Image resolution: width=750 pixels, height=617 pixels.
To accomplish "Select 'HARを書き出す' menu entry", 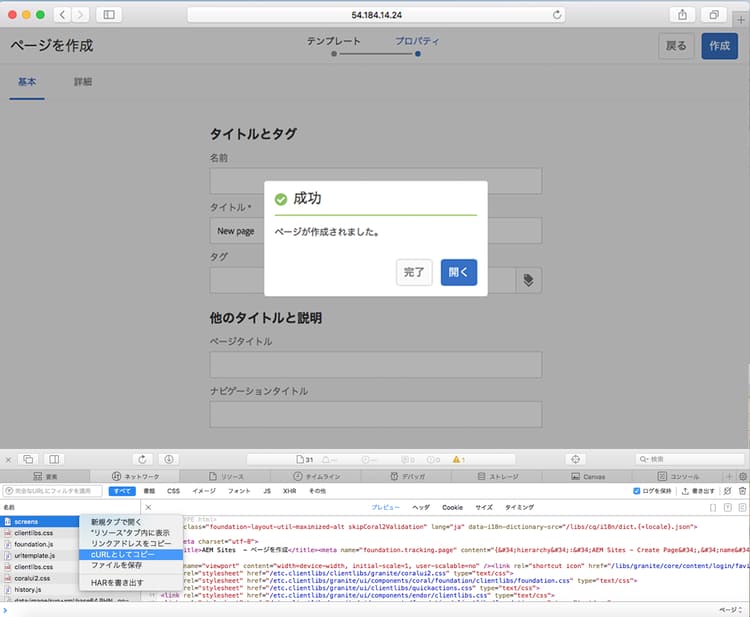I will [131, 583].
